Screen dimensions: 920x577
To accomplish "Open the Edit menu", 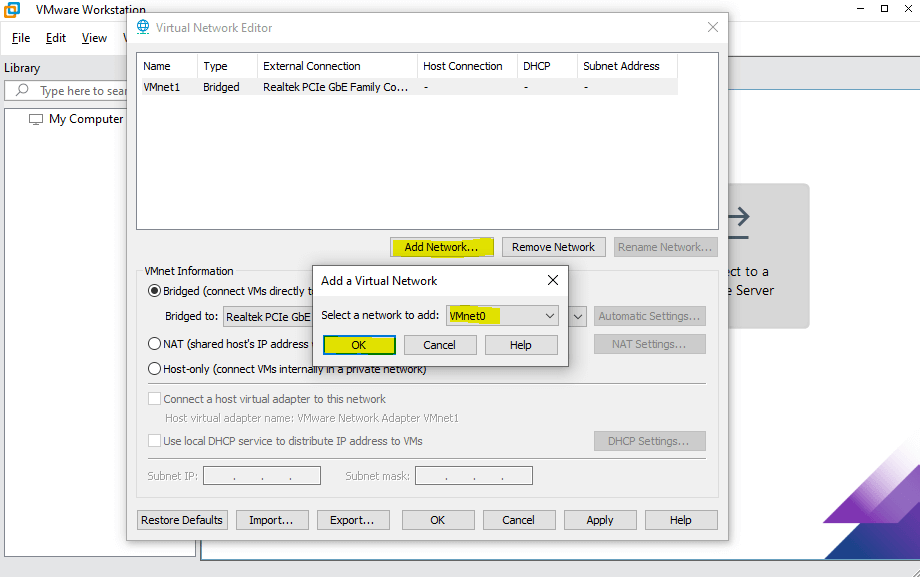I will click(x=56, y=38).
